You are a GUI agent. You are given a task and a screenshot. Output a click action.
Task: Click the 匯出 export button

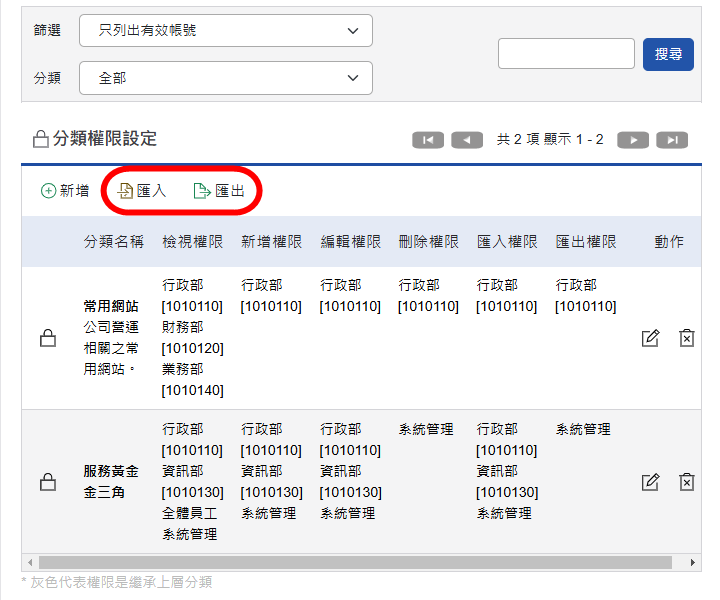point(219,191)
